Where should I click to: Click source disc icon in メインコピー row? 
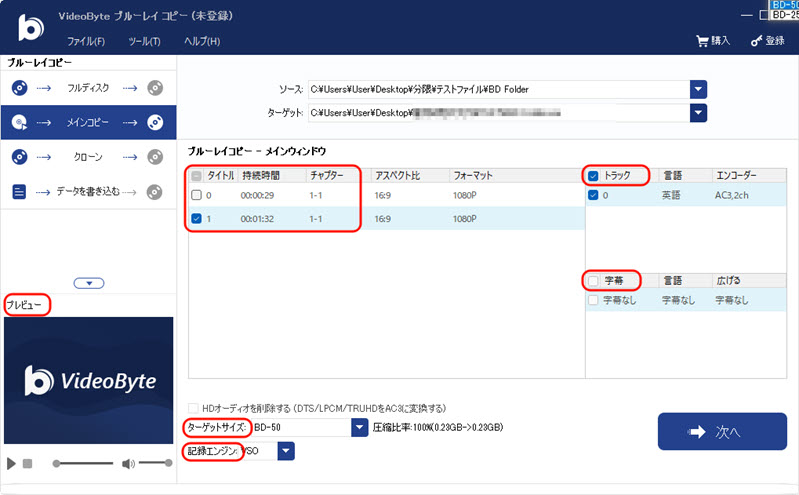(x=19, y=122)
